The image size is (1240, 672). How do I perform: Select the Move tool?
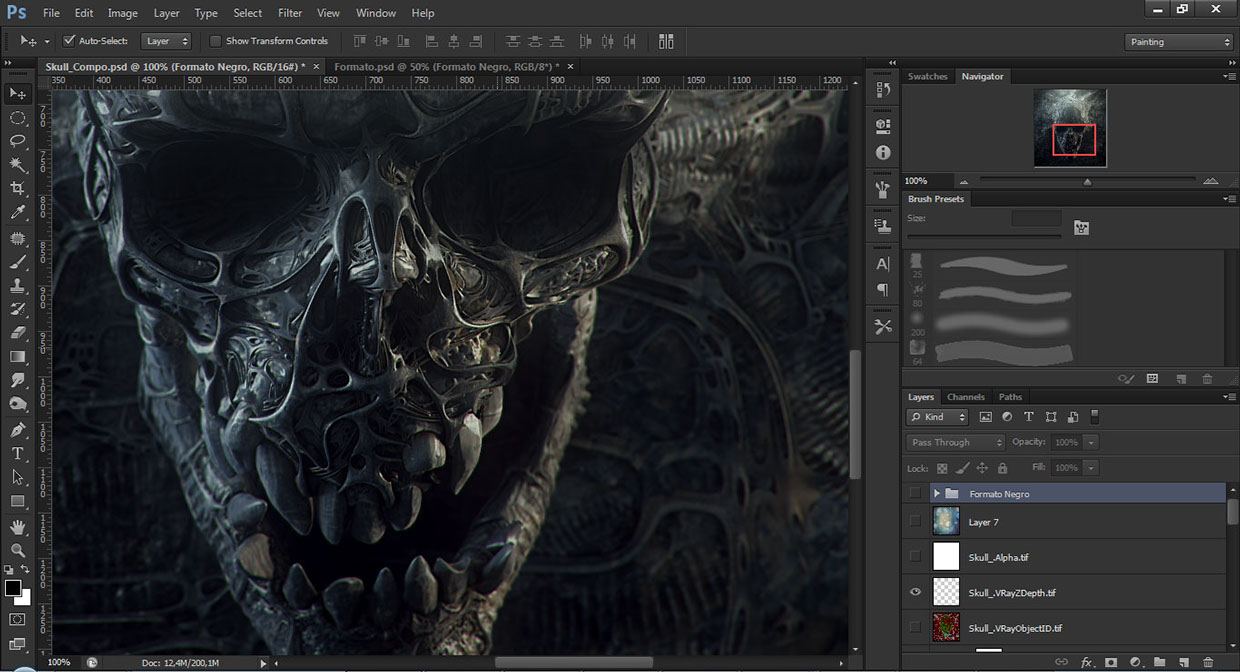(18, 93)
